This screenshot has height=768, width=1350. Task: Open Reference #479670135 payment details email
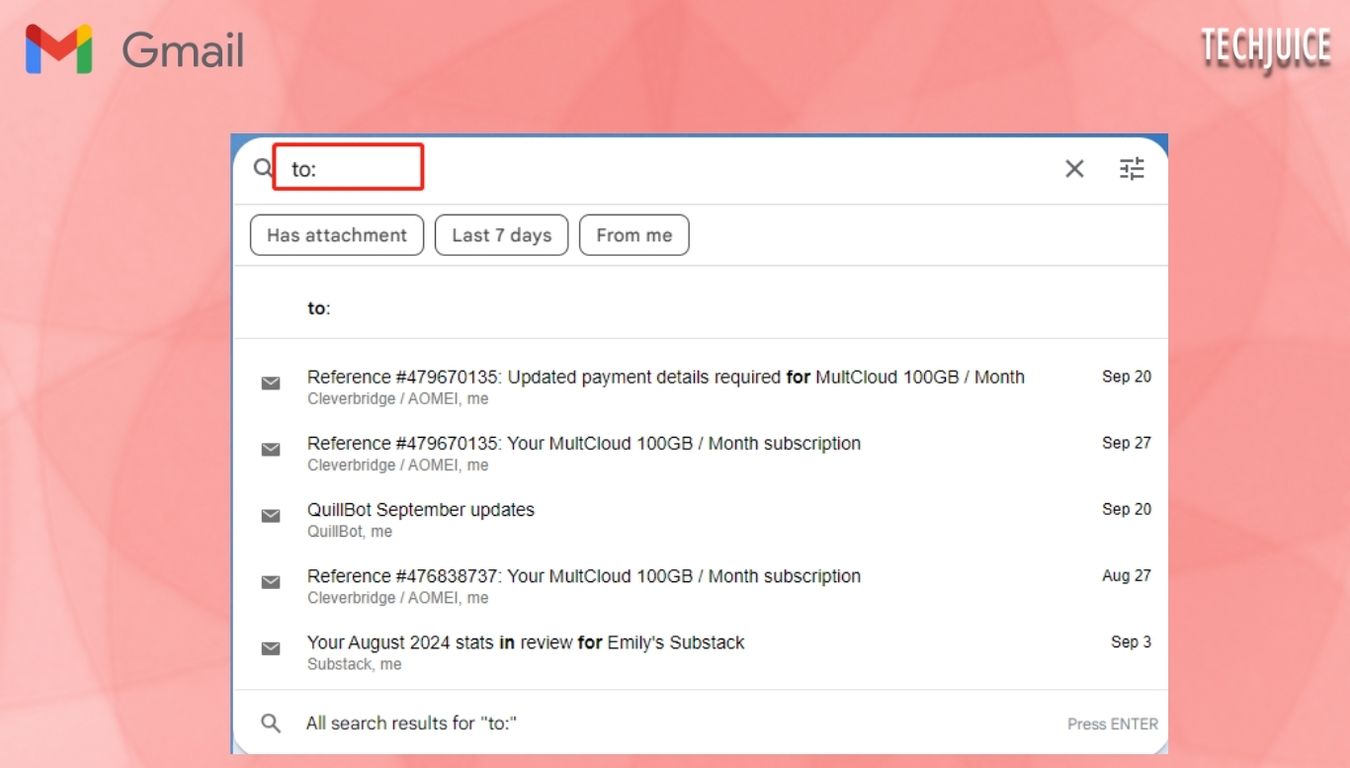(665, 377)
